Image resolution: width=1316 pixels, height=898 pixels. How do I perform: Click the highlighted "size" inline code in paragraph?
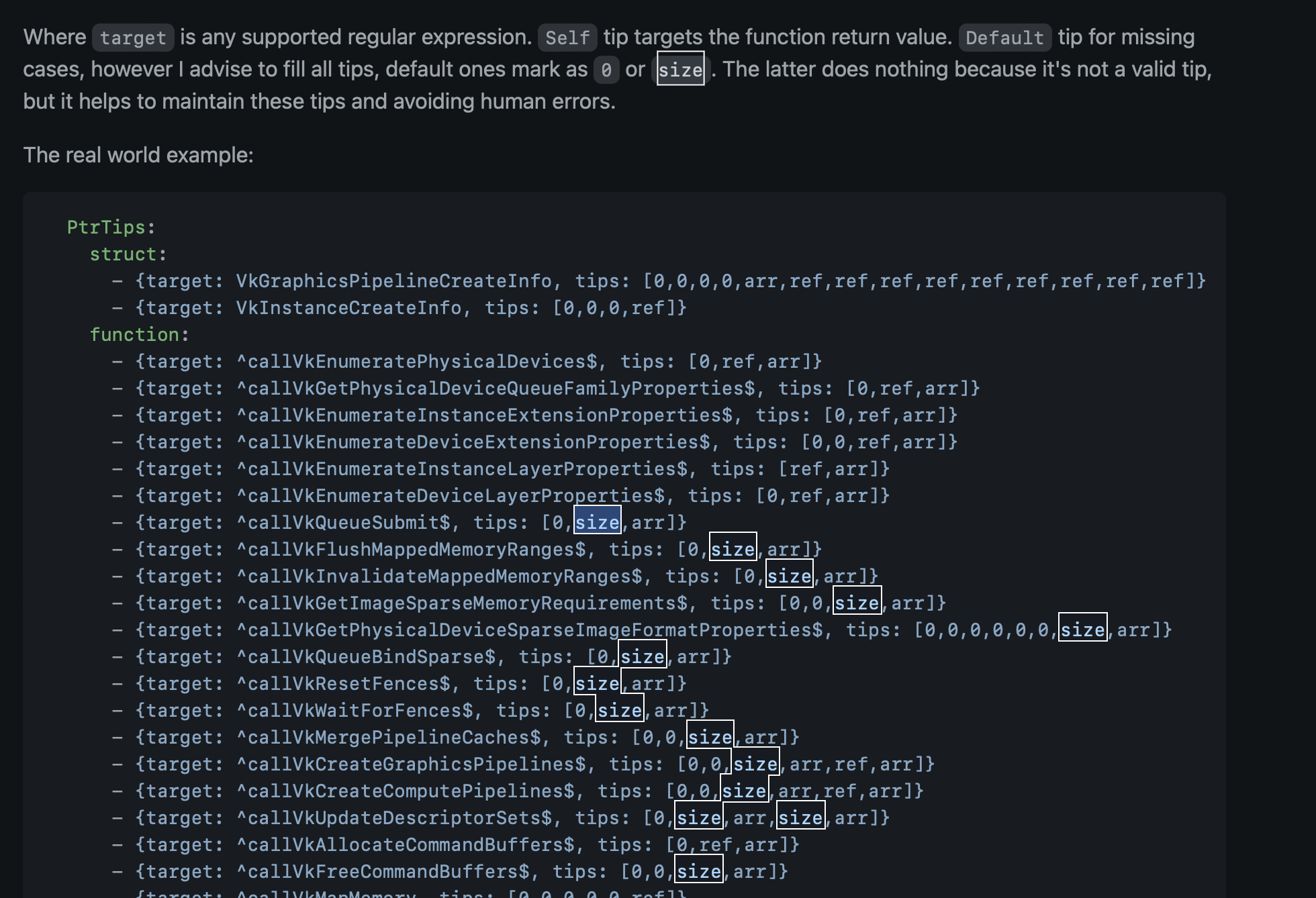click(x=680, y=70)
